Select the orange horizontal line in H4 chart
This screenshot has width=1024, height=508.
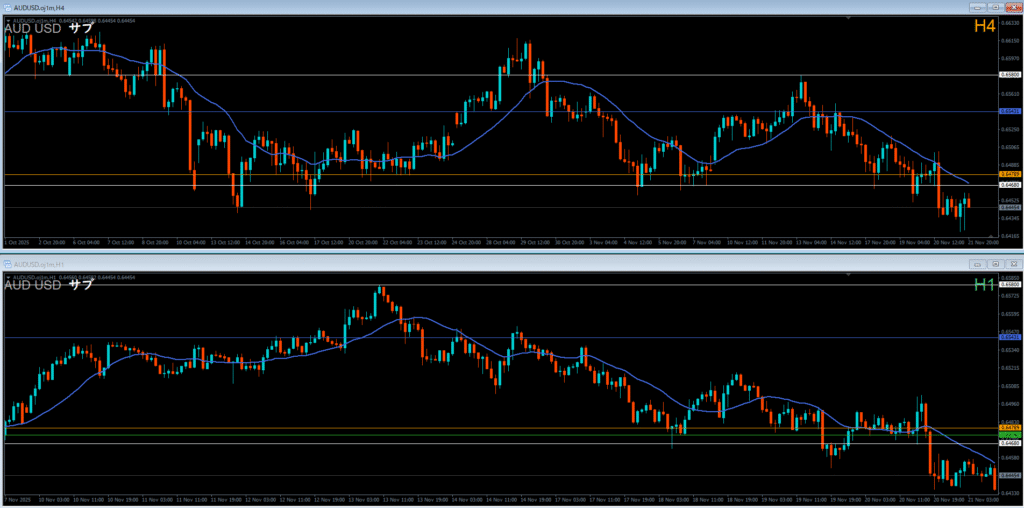click(500, 175)
